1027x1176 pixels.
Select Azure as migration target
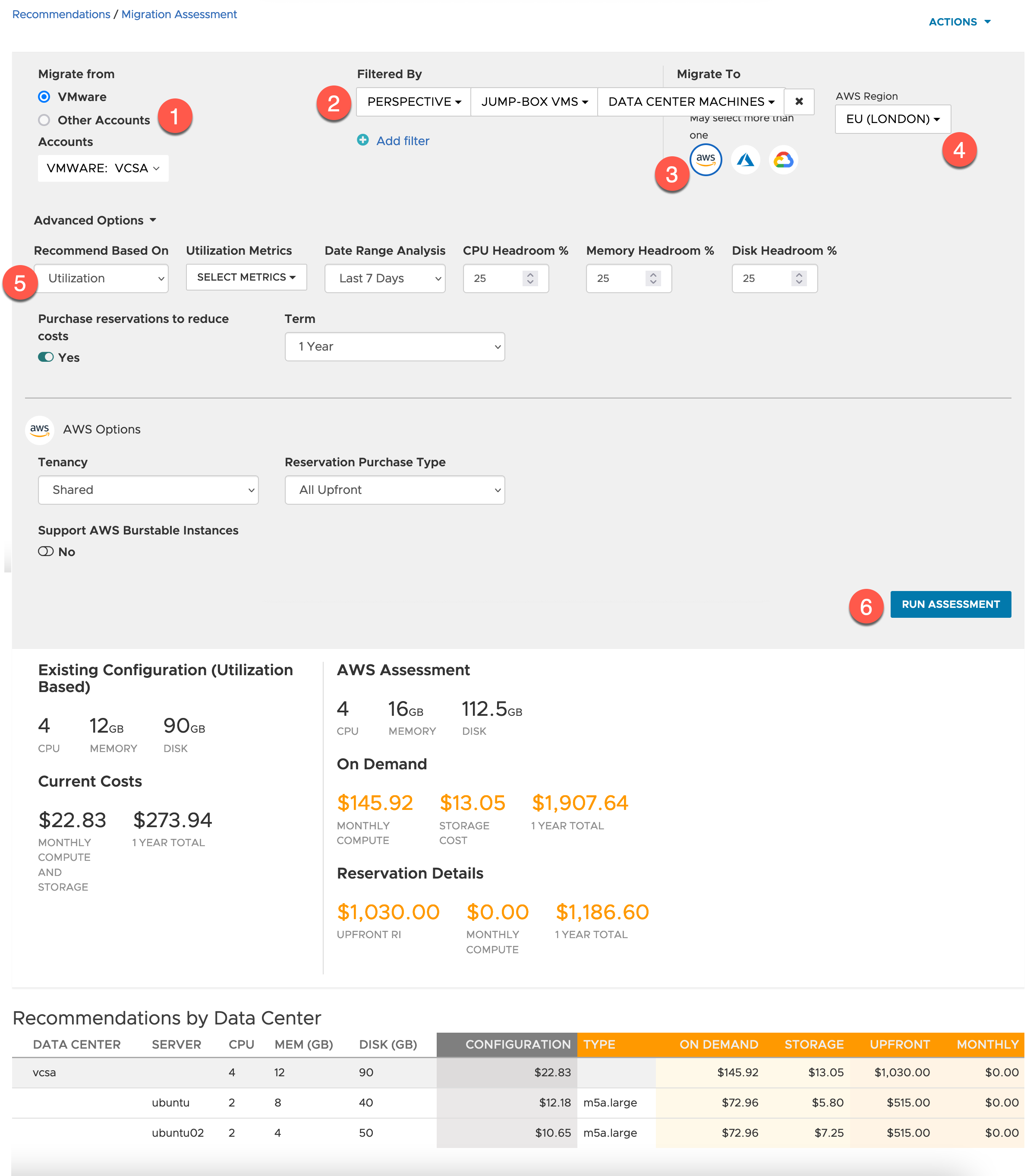pyautogui.click(x=745, y=159)
